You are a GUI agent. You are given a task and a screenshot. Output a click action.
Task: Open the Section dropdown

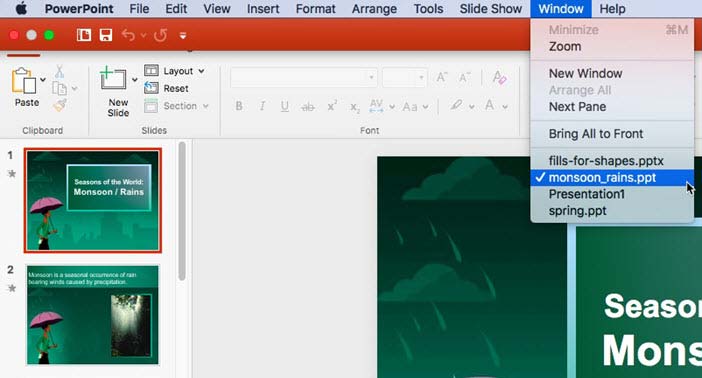(x=176, y=106)
